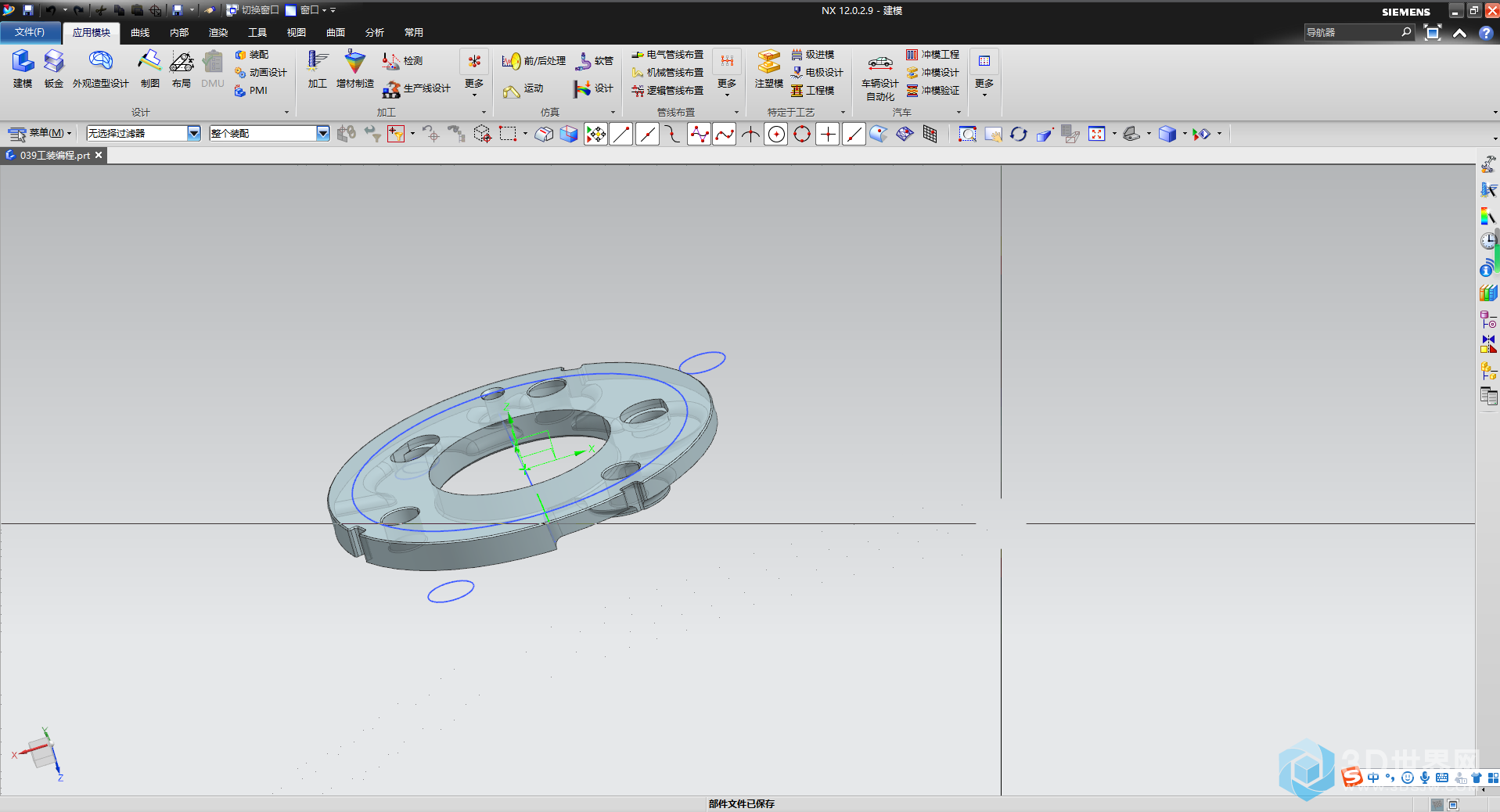Switch to the 分析 ribbon tab
The width and height of the screenshot is (1500, 812).
[x=375, y=33]
